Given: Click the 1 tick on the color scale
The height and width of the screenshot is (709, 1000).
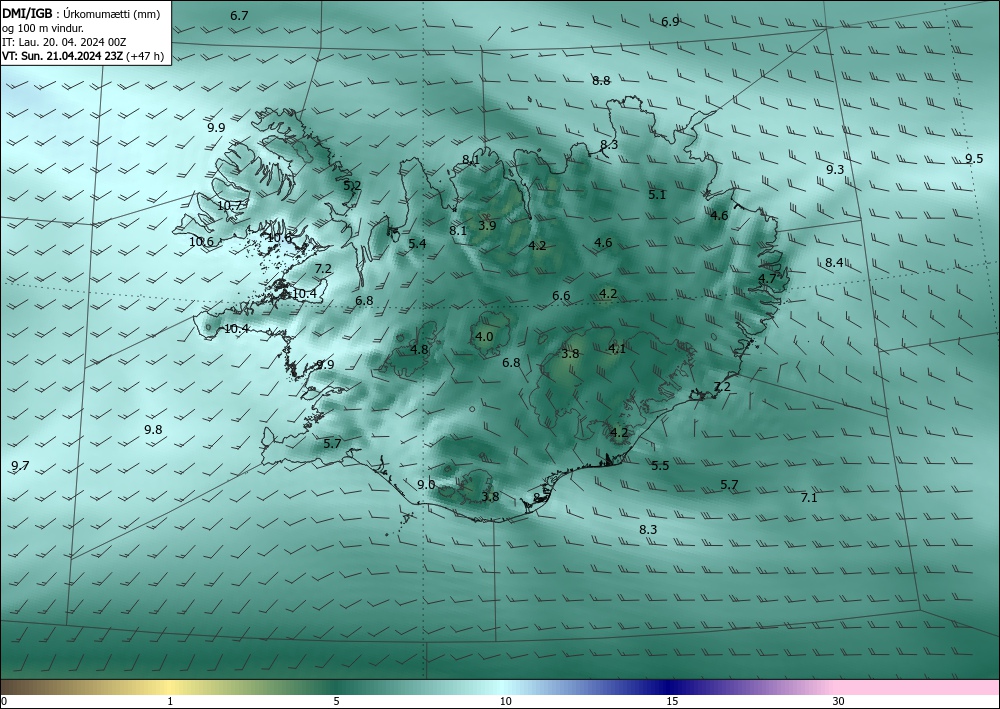Looking at the screenshot, I should (170, 702).
